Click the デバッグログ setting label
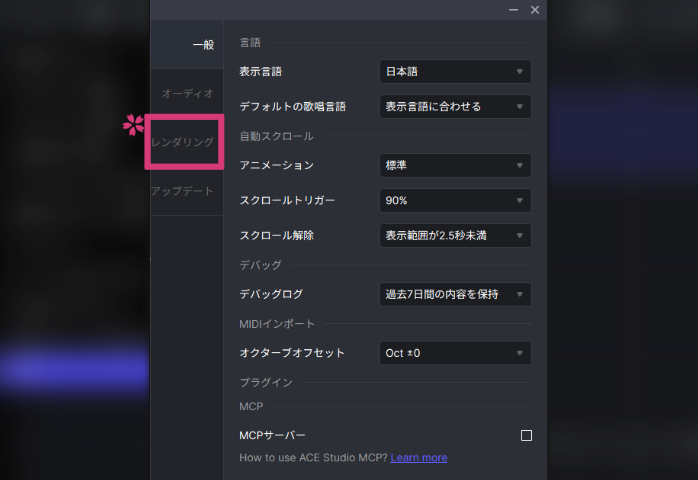Image resolution: width=698 pixels, height=480 pixels. click(270, 294)
